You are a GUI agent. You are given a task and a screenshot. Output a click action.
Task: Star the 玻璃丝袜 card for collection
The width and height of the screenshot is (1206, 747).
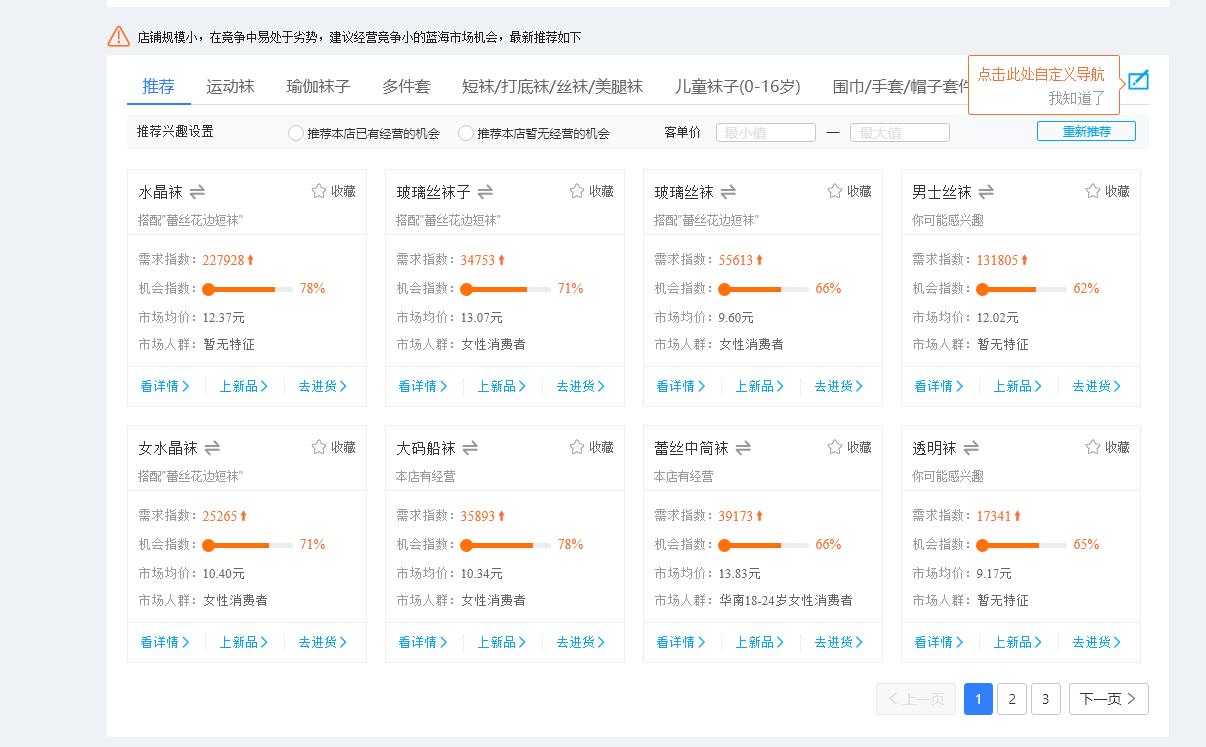point(832,191)
